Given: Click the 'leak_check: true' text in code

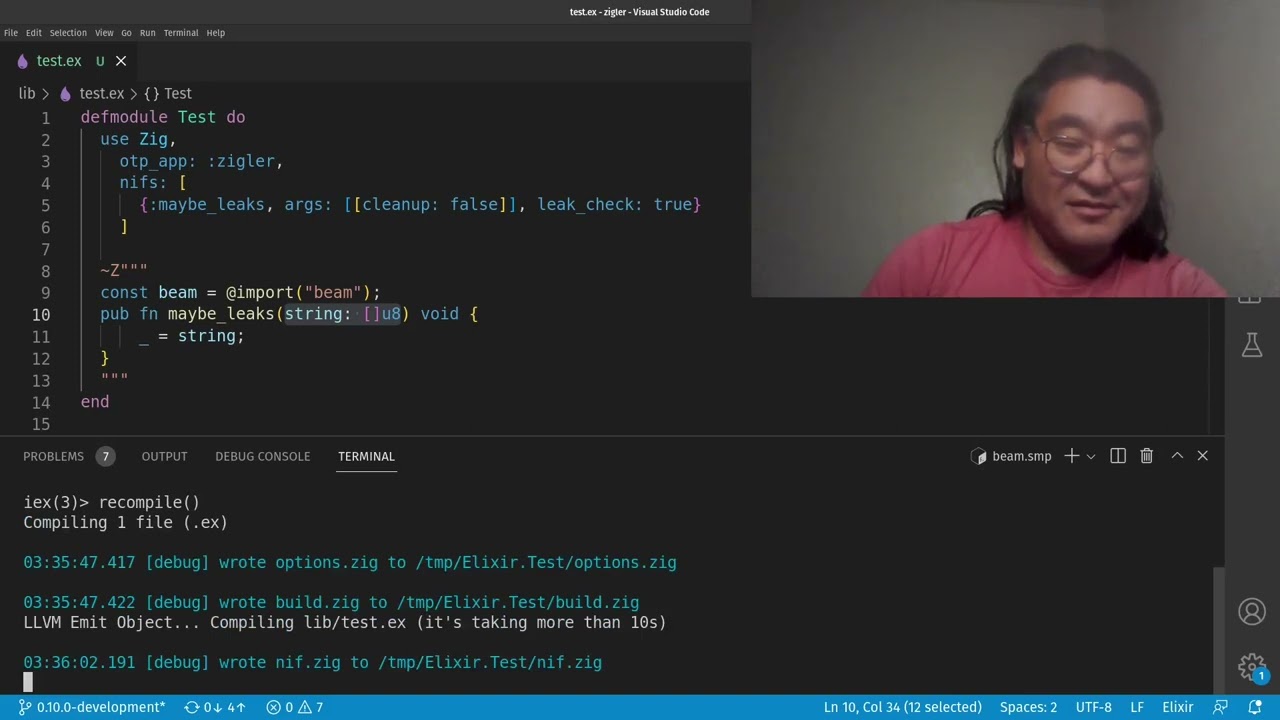Looking at the screenshot, I should pos(615,204).
